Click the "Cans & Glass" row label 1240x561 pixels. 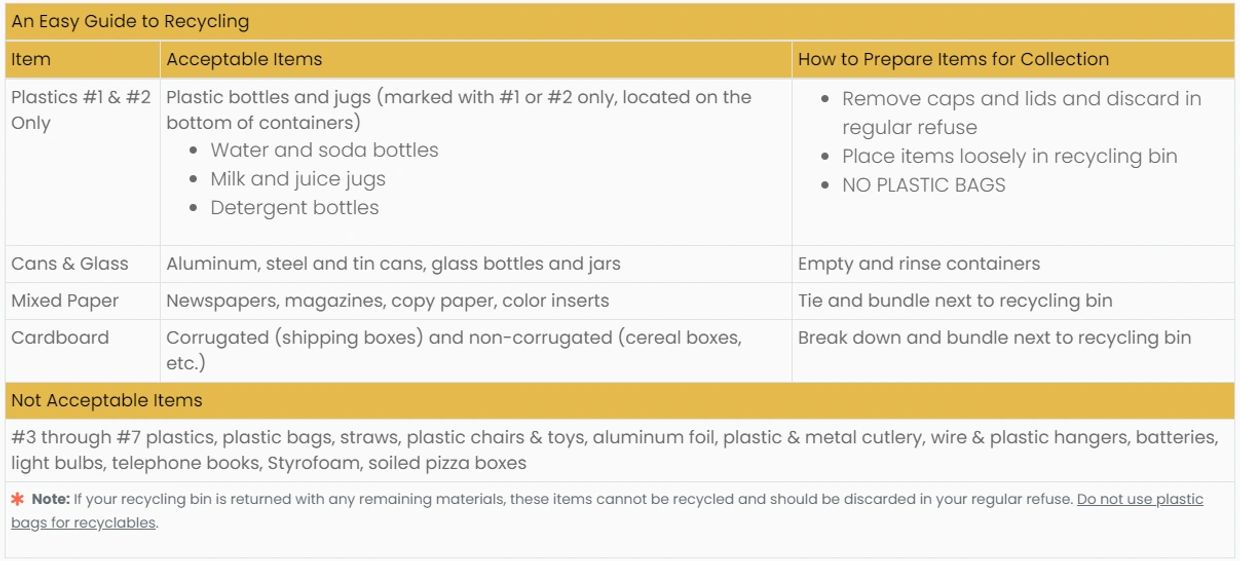point(70,264)
